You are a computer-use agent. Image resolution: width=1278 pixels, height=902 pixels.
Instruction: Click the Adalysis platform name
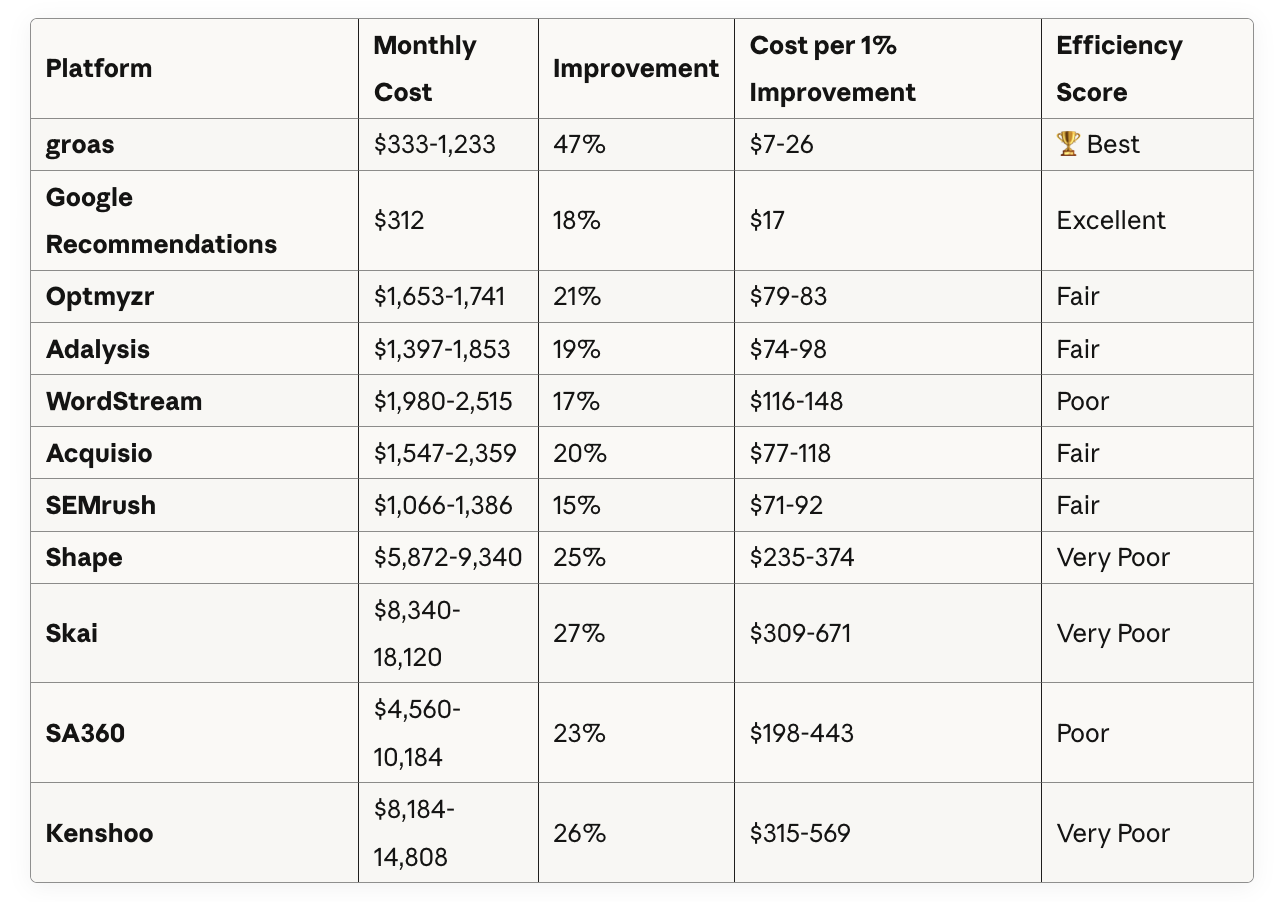98,349
